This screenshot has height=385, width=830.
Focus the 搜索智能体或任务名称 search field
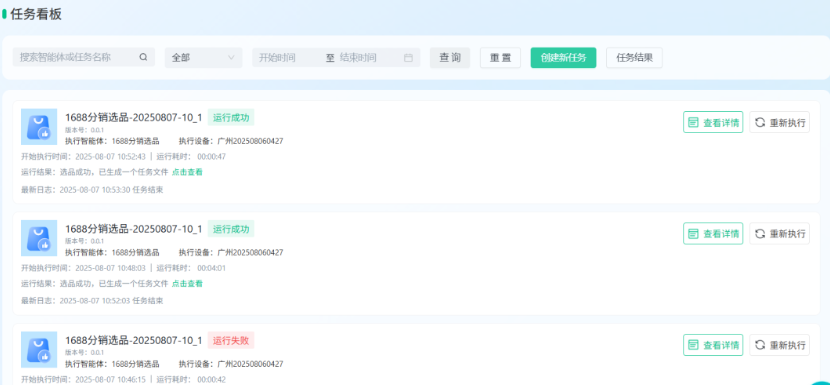pos(84,57)
